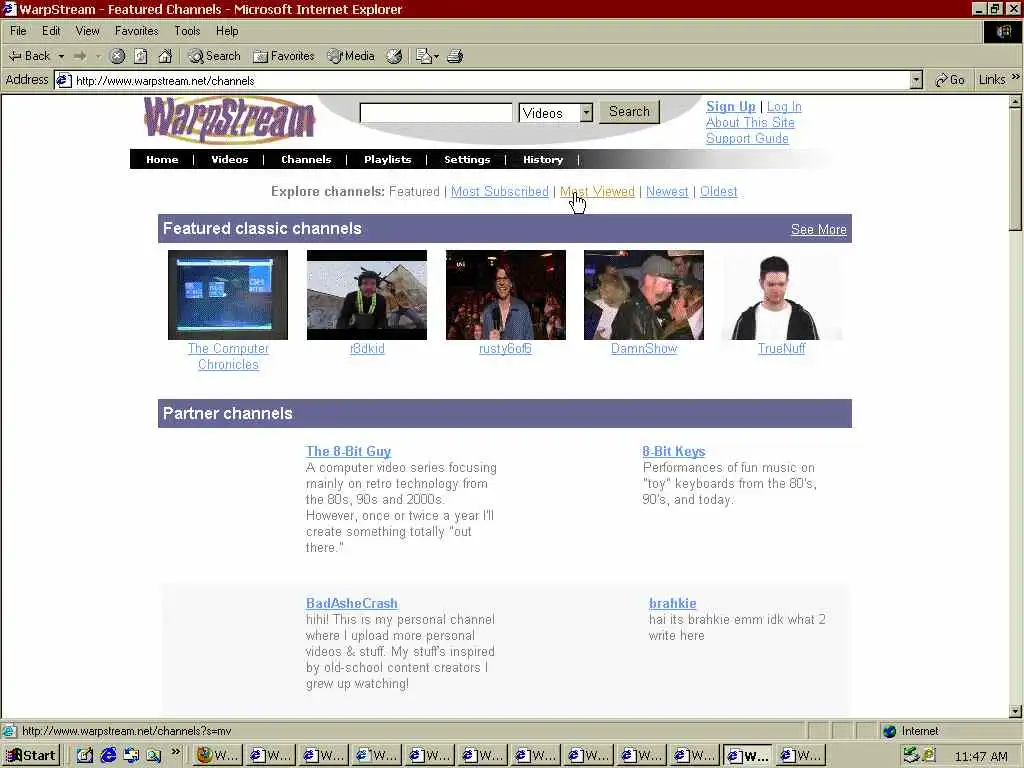Sort channels by Most Viewed
The width and height of the screenshot is (1024, 768).
[598, 191]
